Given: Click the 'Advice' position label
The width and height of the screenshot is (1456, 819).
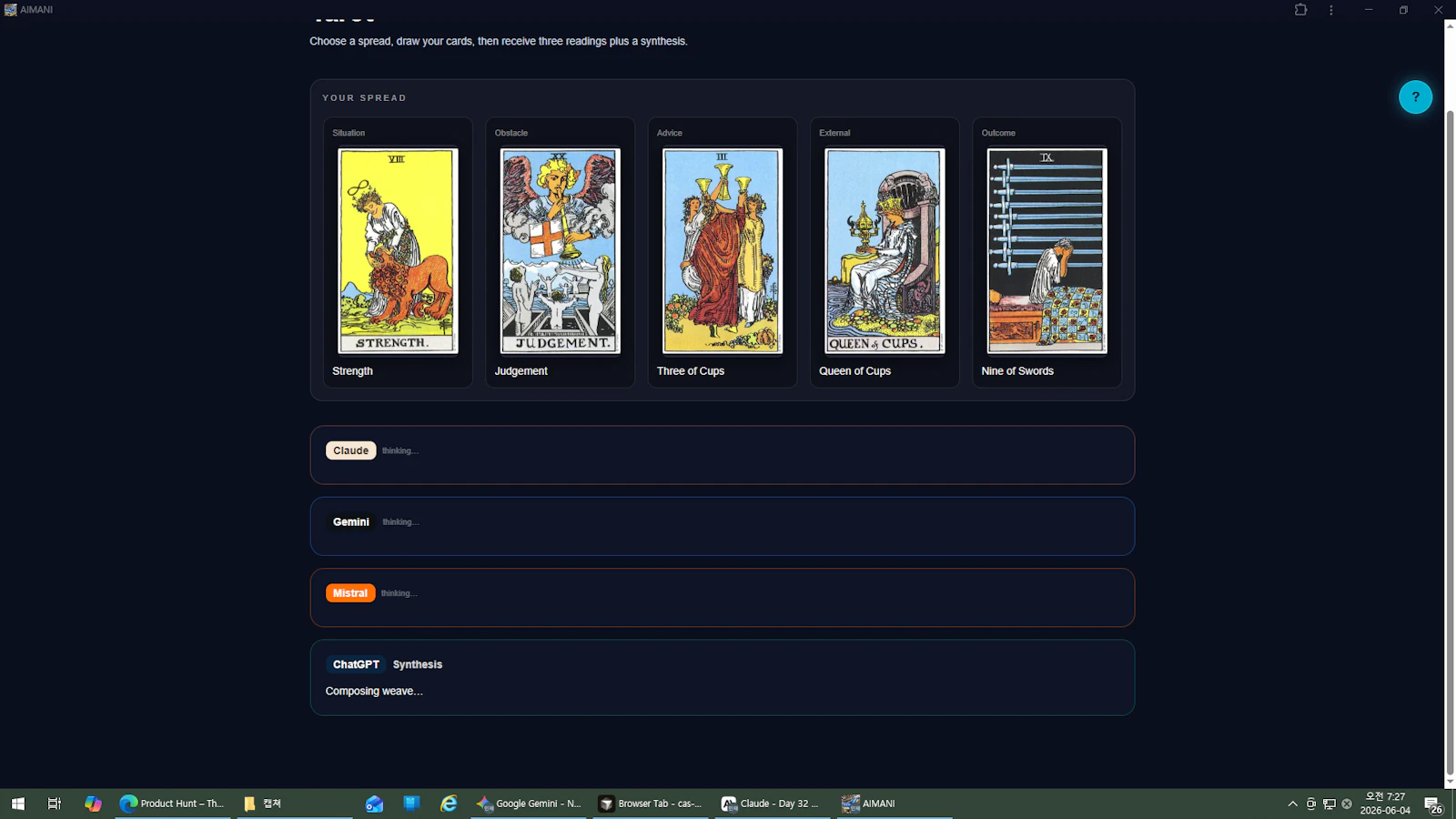Looking at the screenshot, I should (670, 133).
